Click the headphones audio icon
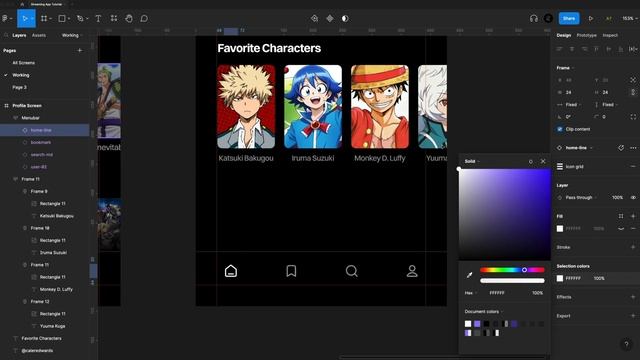 coord(533,18)
